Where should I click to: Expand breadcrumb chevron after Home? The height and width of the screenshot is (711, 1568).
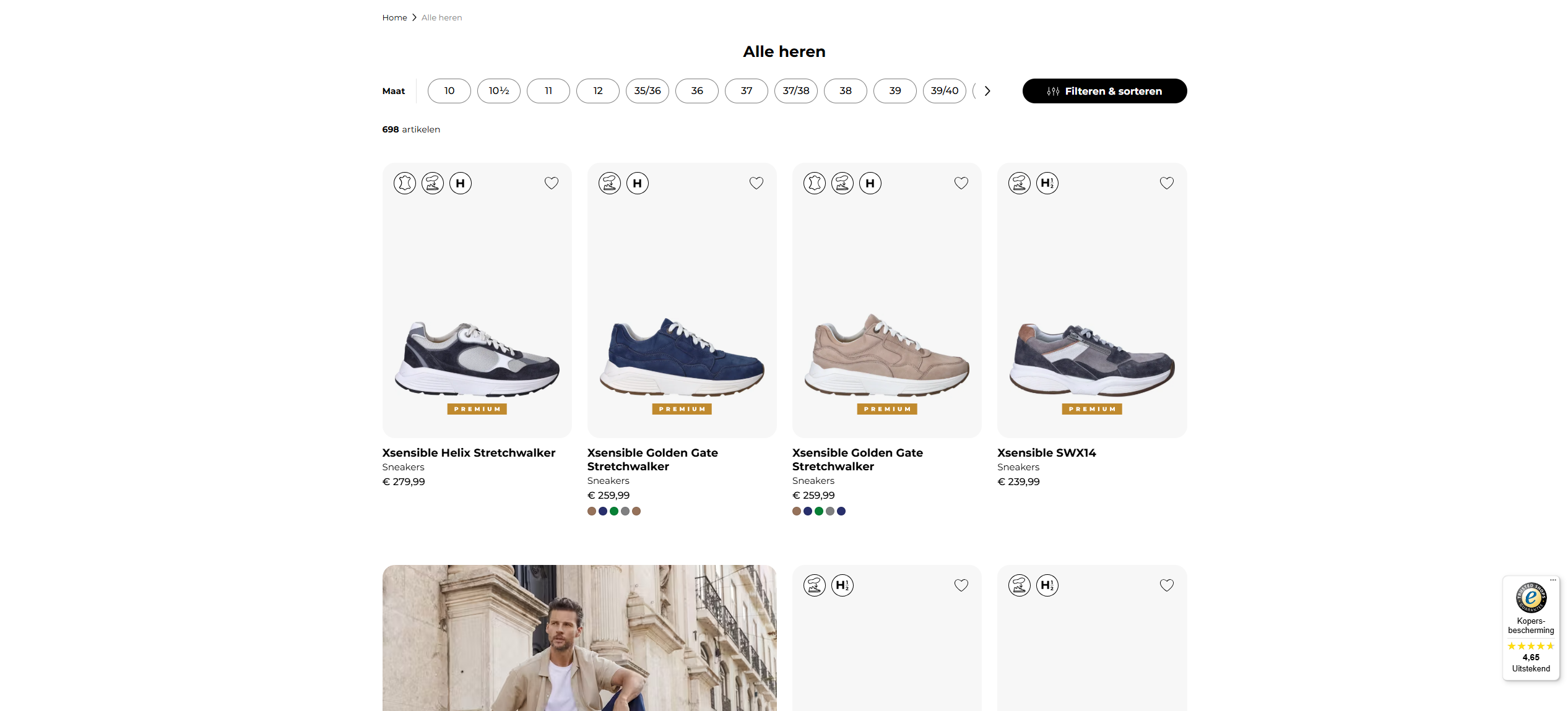[414, 18]
